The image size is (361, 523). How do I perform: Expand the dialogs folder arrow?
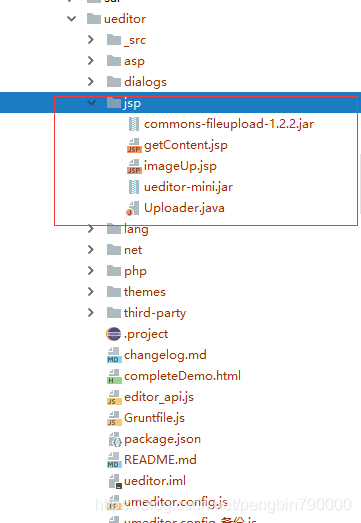[91, 82]
